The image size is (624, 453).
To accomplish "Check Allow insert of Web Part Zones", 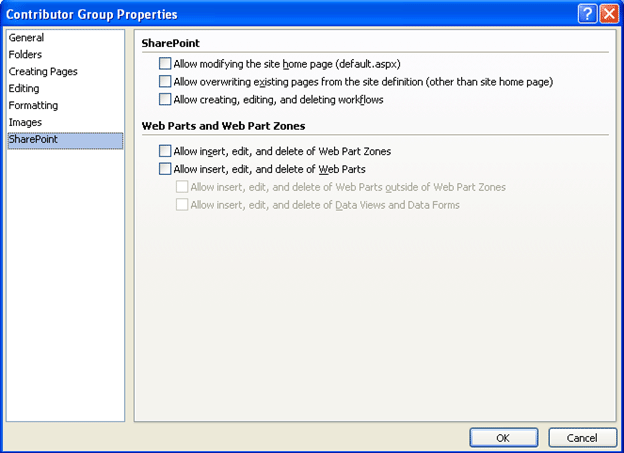I will click(165, 151).
